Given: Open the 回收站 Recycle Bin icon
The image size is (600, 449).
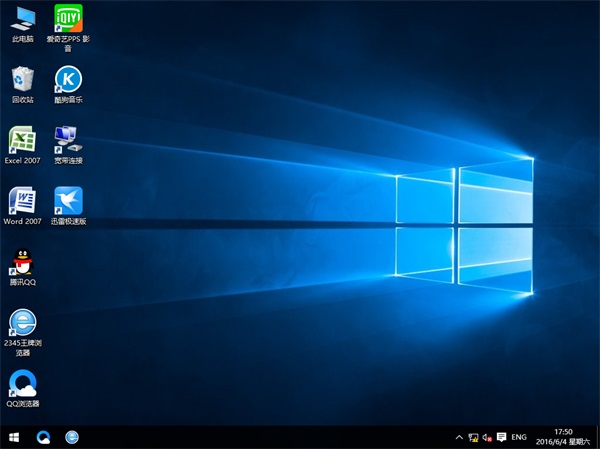Looking at the screenshot, I should (22, 79).
